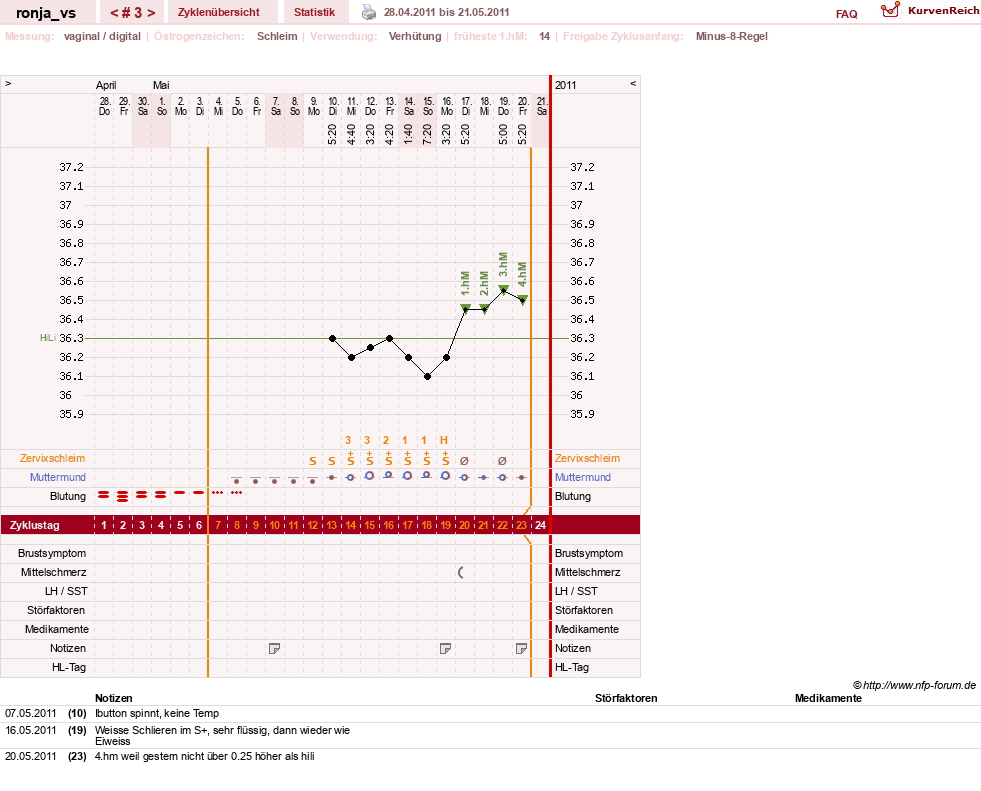Click the light Blutung dash on day 5

pos(180,492)
